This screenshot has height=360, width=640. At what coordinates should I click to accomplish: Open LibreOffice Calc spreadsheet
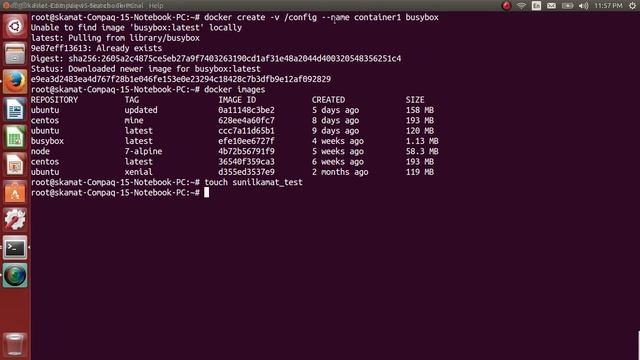pyautogui.click(x=15, y=137)
